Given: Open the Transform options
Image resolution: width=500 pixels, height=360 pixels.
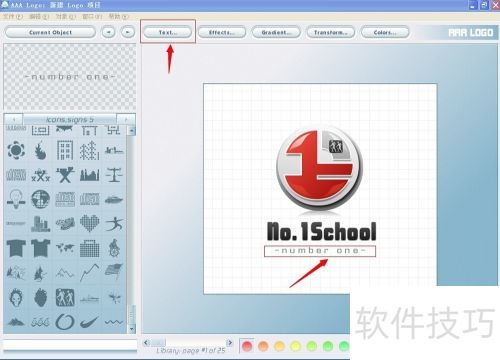Looking at the screenshot, I should pyautogui.click(x=331, y=32).
